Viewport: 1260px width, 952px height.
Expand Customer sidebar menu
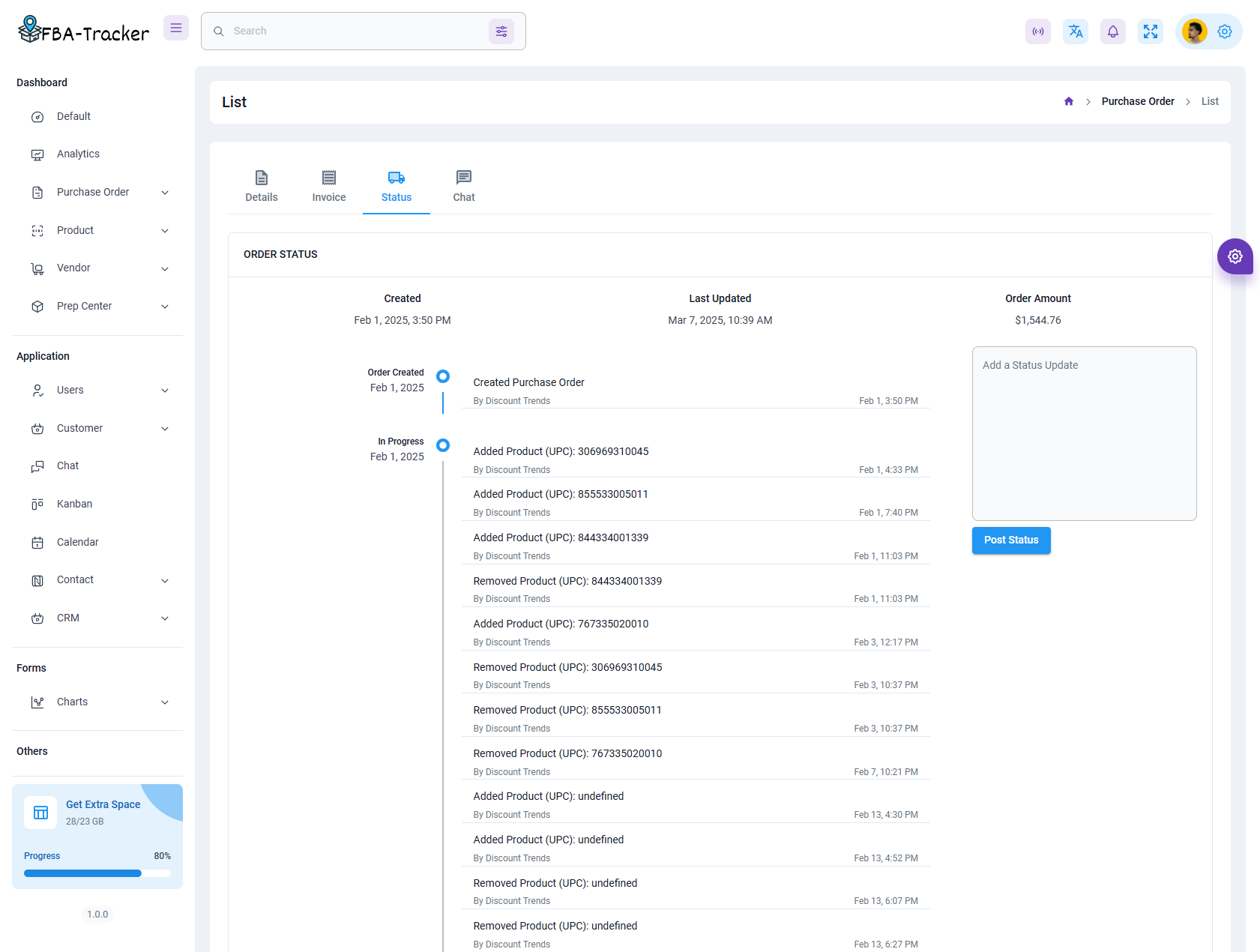(x=97, y=428)
